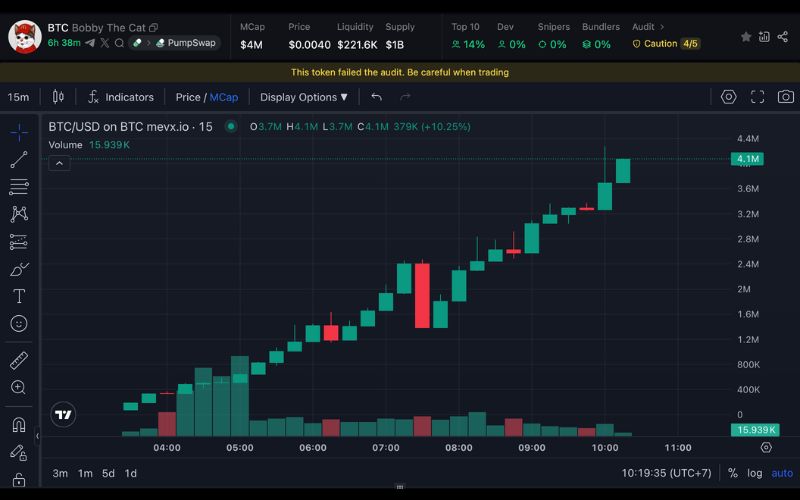Select the 1m range button
Screen dimensions: 800x500
[x=85, y=473]
